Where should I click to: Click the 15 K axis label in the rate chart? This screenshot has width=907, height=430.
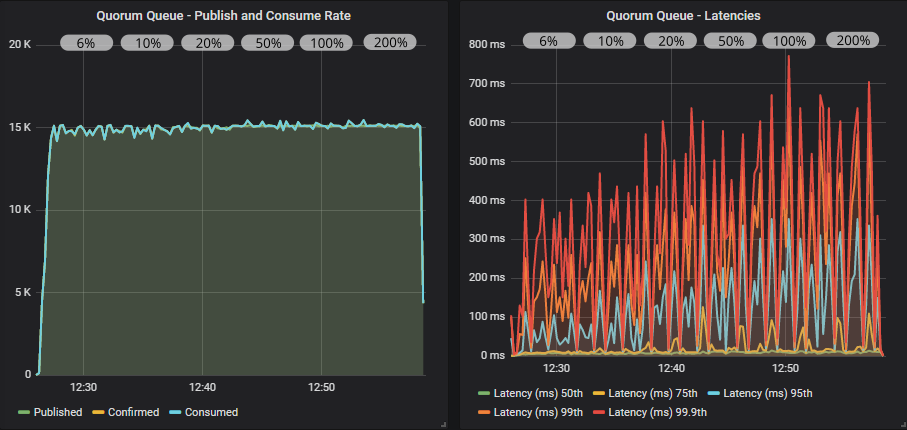pos(20,127)
